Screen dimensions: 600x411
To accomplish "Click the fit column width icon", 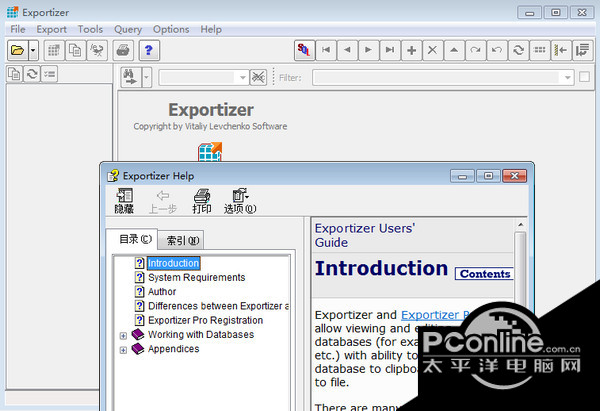I will [x=561, y=50].
